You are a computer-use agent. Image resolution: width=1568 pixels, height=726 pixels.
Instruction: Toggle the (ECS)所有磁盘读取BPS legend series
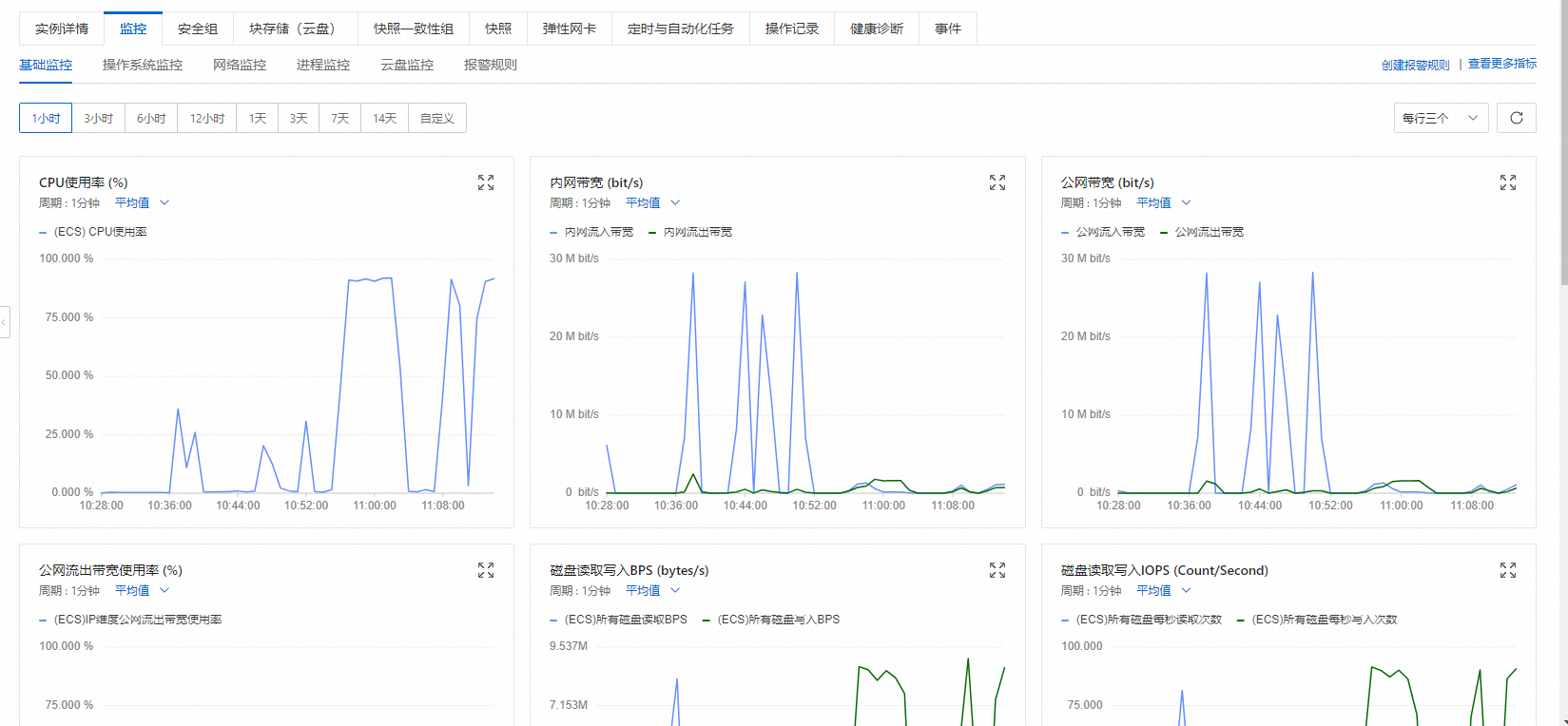[618, 620]
